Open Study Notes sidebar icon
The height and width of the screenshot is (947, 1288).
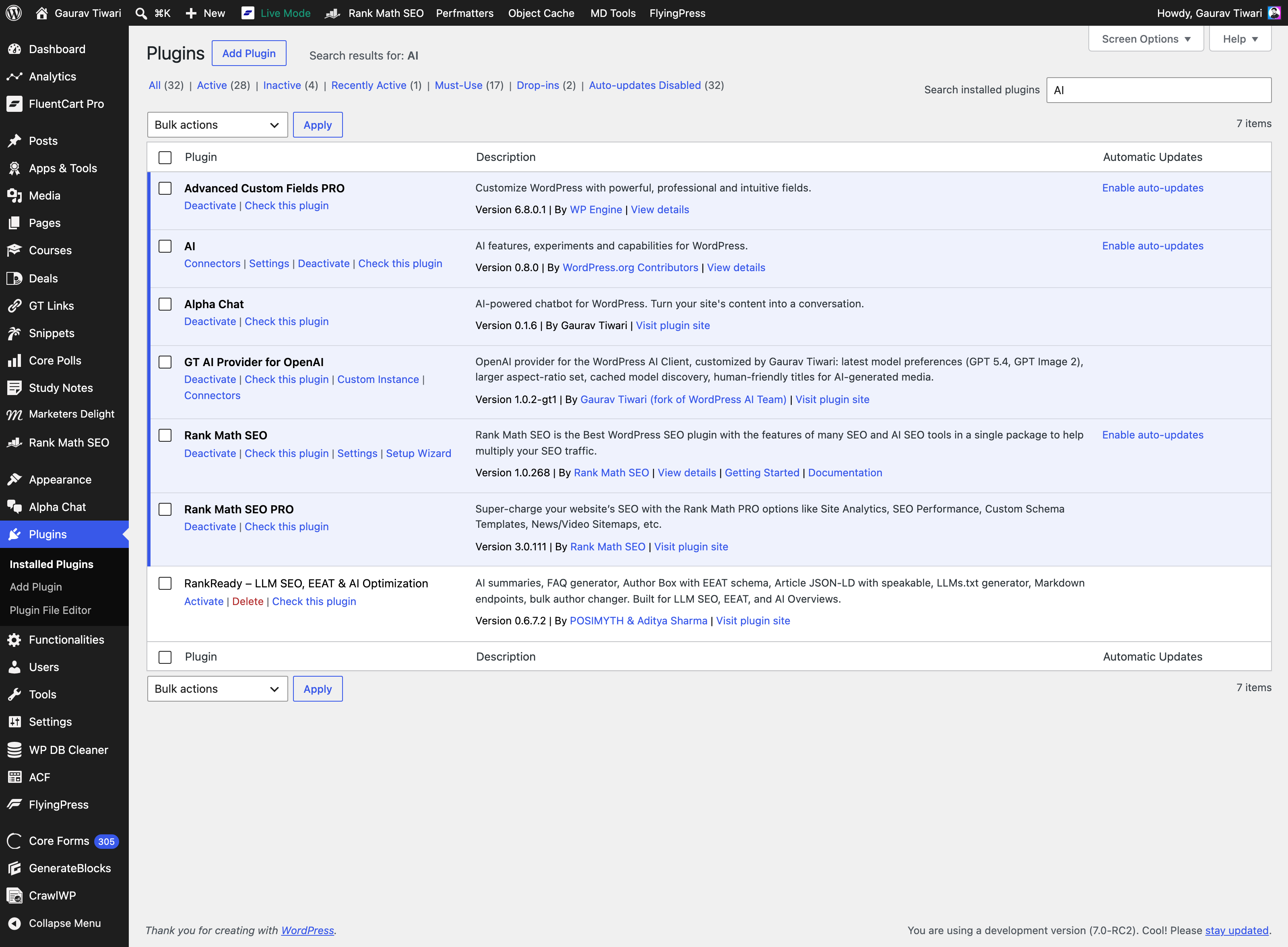14,387
